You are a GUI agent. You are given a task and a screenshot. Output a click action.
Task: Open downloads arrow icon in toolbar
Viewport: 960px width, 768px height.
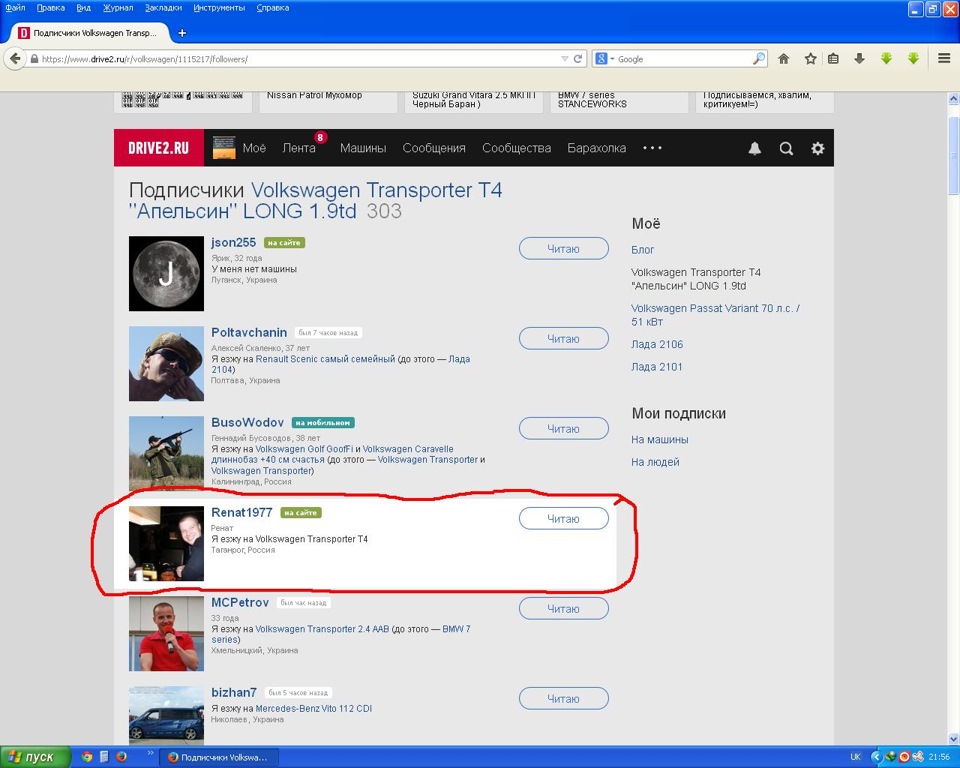pos(860,59)
